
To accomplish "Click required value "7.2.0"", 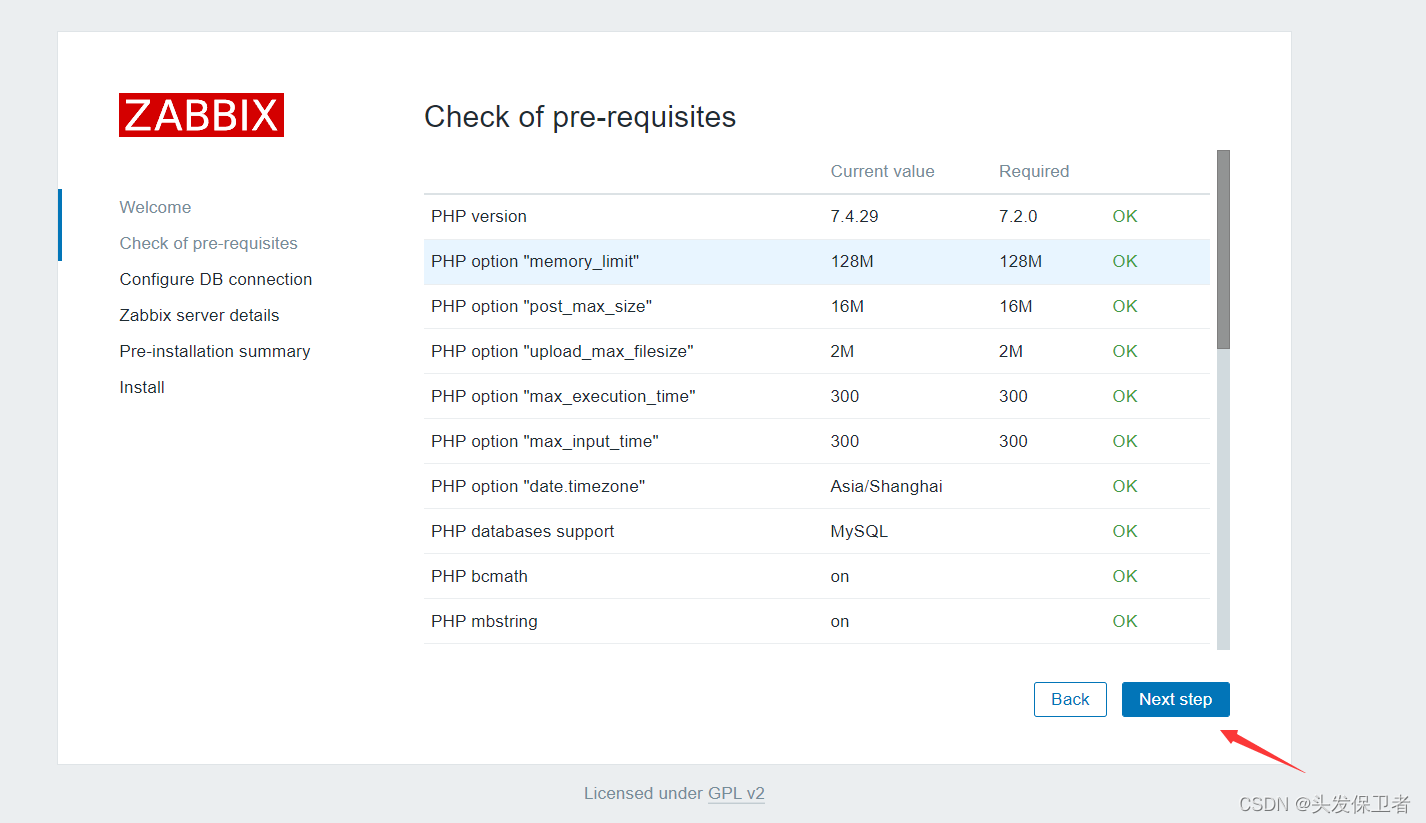I will (x=1018, y=216).
